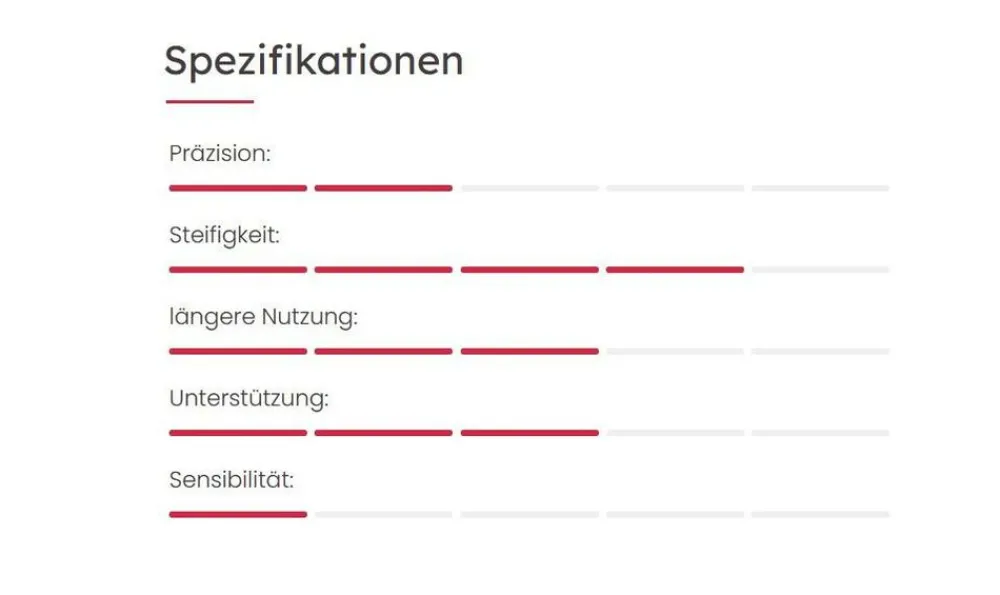Viewport: 1000px width, 595px height.
Task: Click the Spezifikationen heading
Action: [x=313, y=61]
